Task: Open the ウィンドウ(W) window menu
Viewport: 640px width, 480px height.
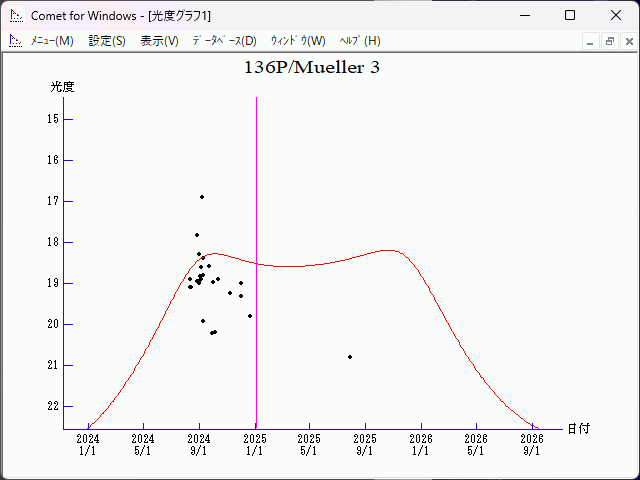Action: tap(298, 41)
